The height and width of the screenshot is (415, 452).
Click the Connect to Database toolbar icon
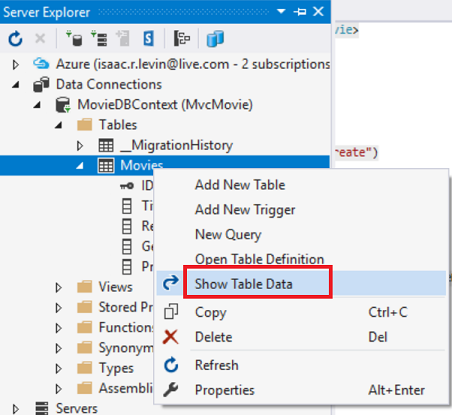pos(74,39)
